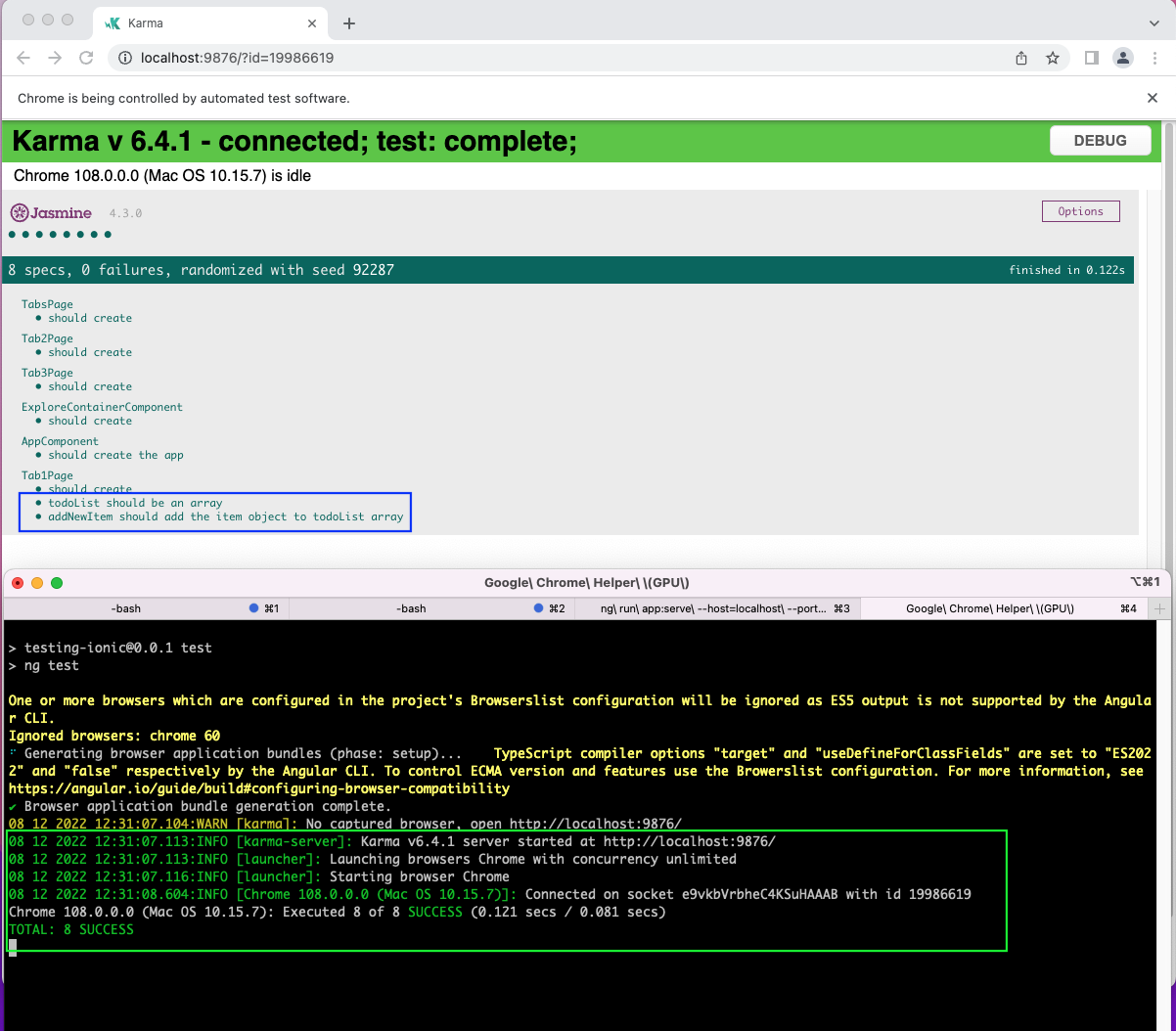Click "finished in 0.122s" text
Screen dimensions: 1176x1031
click(x=1066, y=270)
